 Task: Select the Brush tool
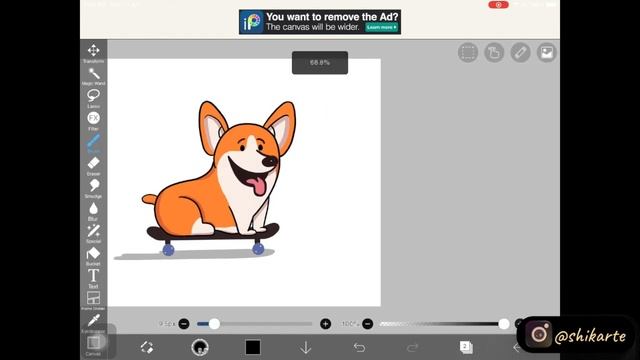click(93, 143)
